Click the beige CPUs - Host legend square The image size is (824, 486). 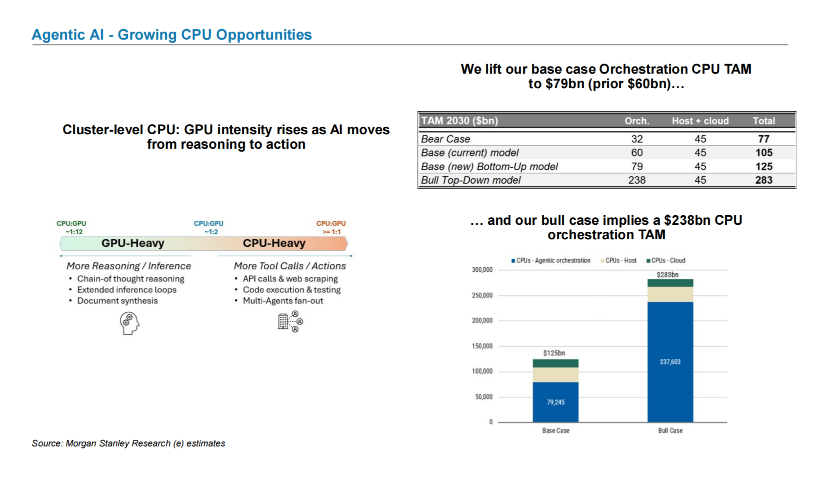602,261
